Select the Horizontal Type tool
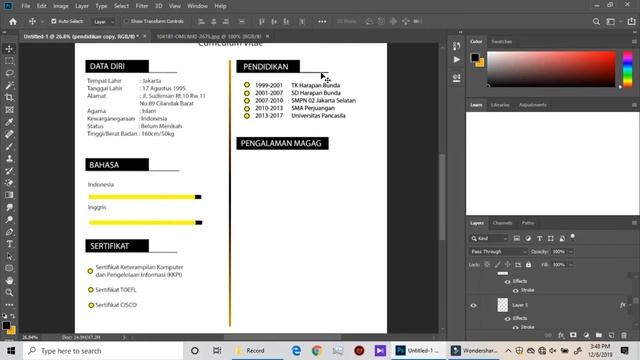 tap(9, 244)
